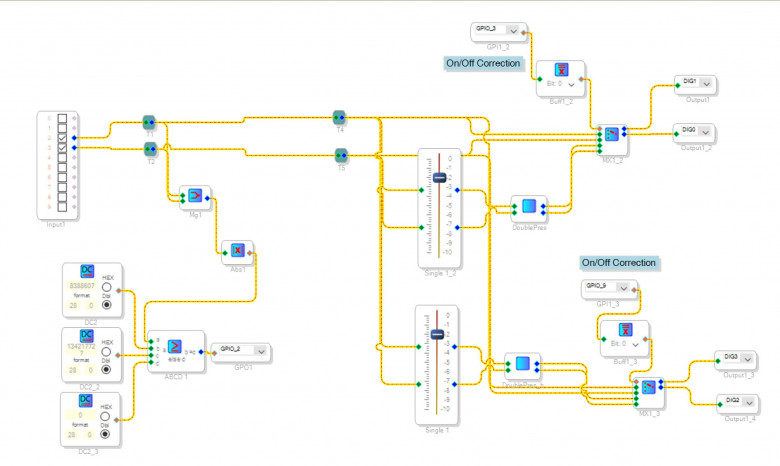This screenshot has height=466, width=780.
Task: Click the MX1_2 multiplexer switch icon
Action: pyautogui.click(x=611, y=134)
